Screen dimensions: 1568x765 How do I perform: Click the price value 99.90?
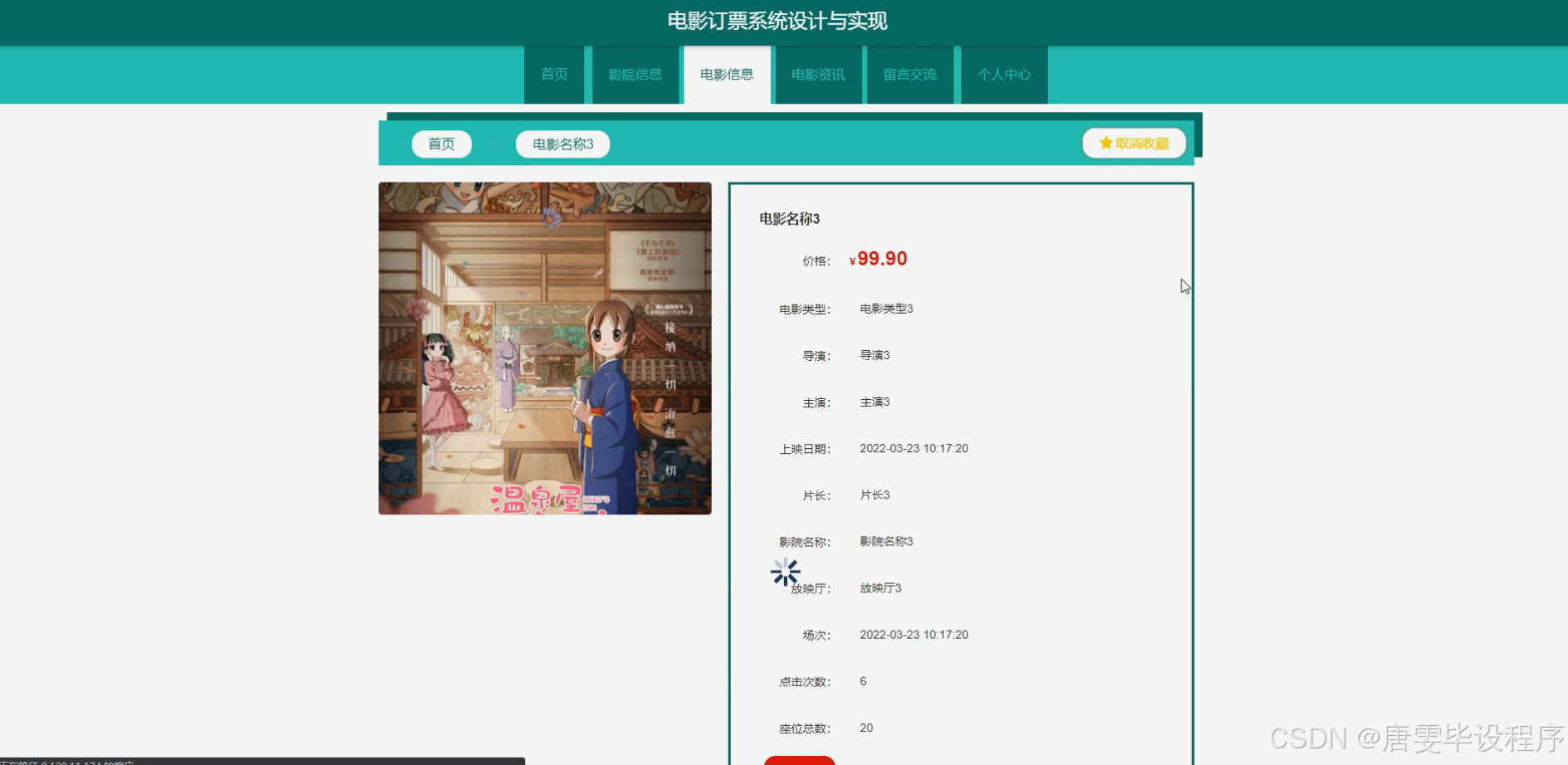[882, 259]
